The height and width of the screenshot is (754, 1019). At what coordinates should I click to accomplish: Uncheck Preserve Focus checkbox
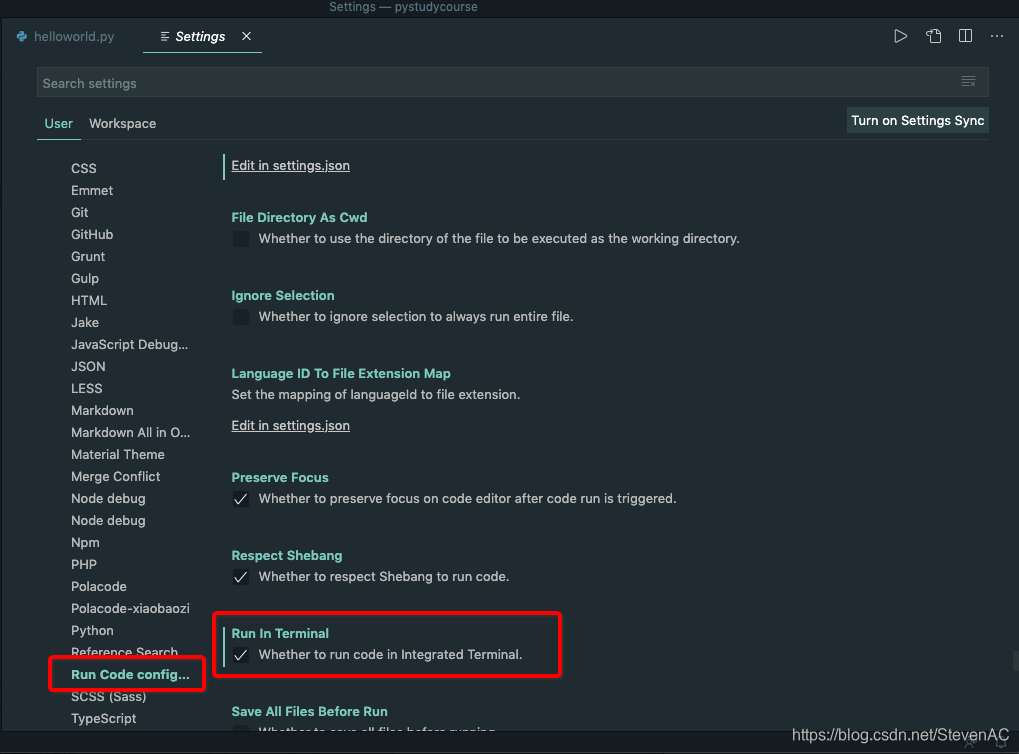click(x=240, y=499)
